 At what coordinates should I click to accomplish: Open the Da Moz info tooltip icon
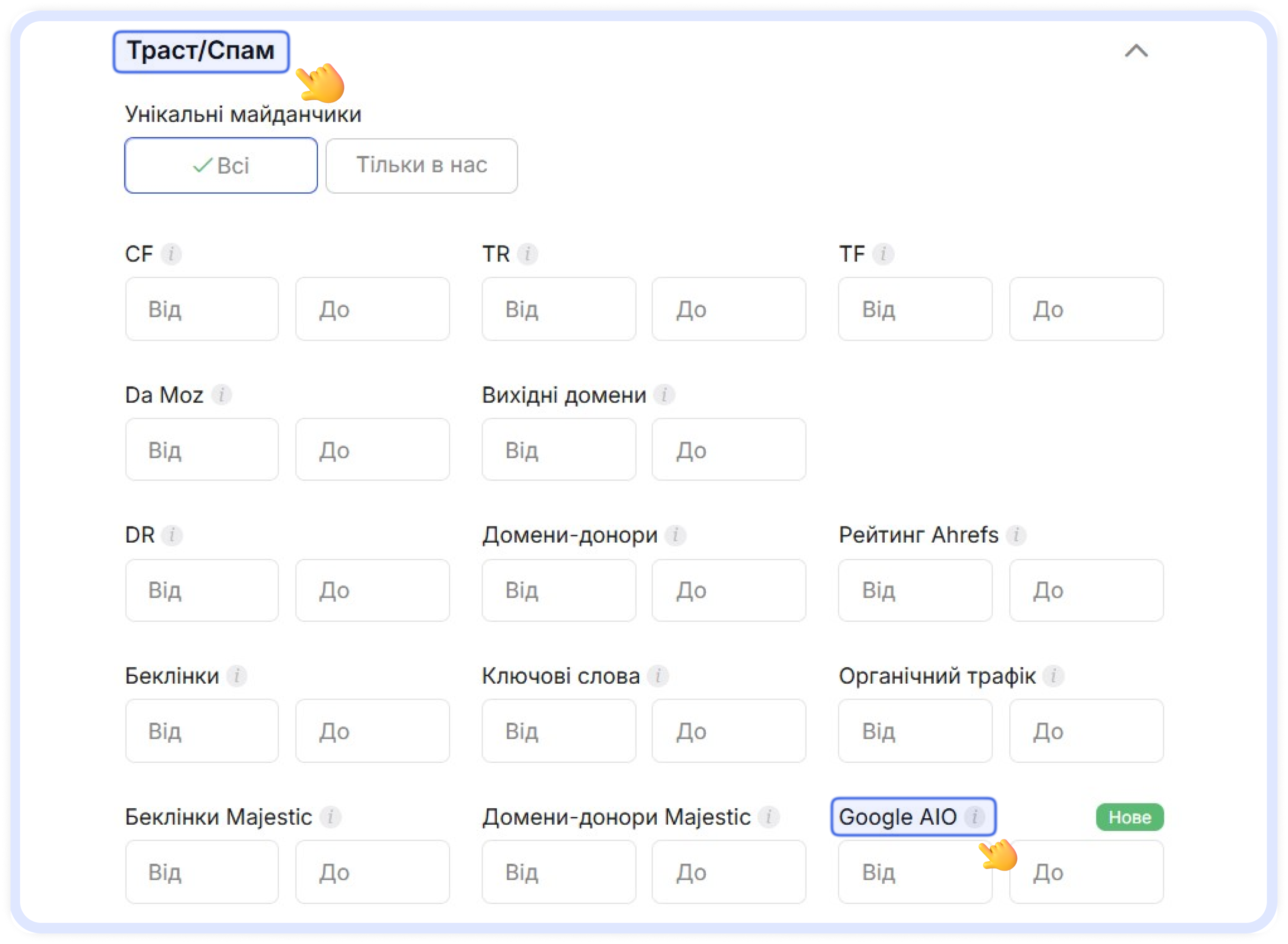222,395
